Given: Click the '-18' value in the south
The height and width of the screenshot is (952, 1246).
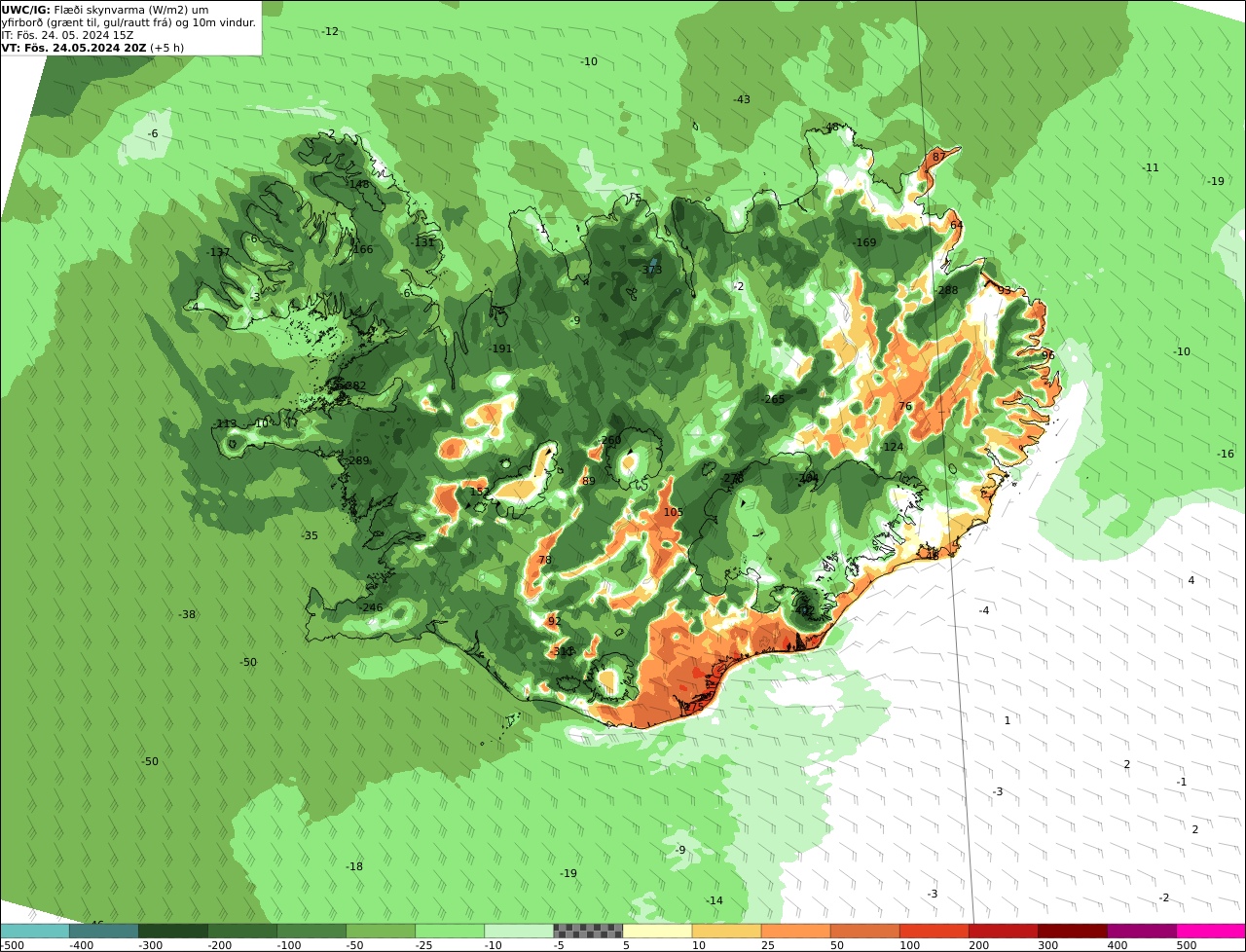Looking at the screenshot, I should (354, 866).
